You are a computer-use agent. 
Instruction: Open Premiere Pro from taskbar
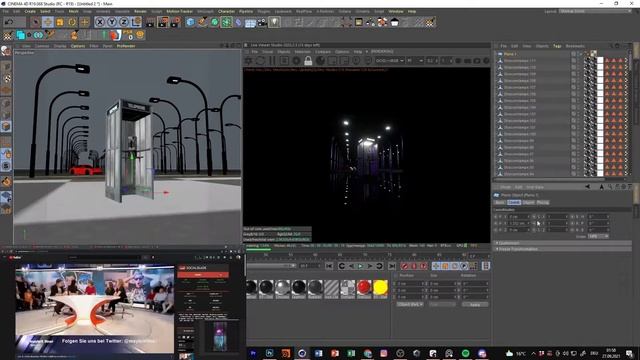(253, 353)
